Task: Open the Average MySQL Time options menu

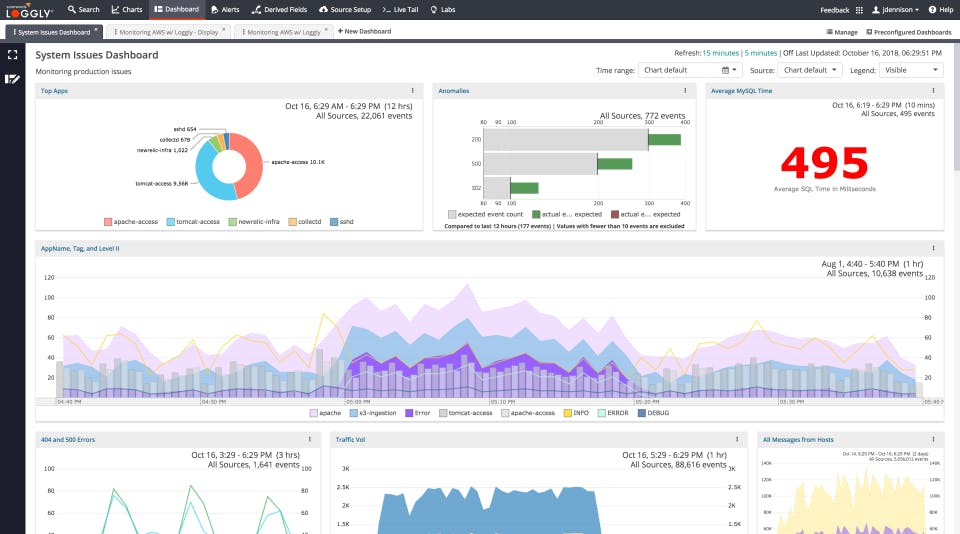Action: (x=933, y=91)
